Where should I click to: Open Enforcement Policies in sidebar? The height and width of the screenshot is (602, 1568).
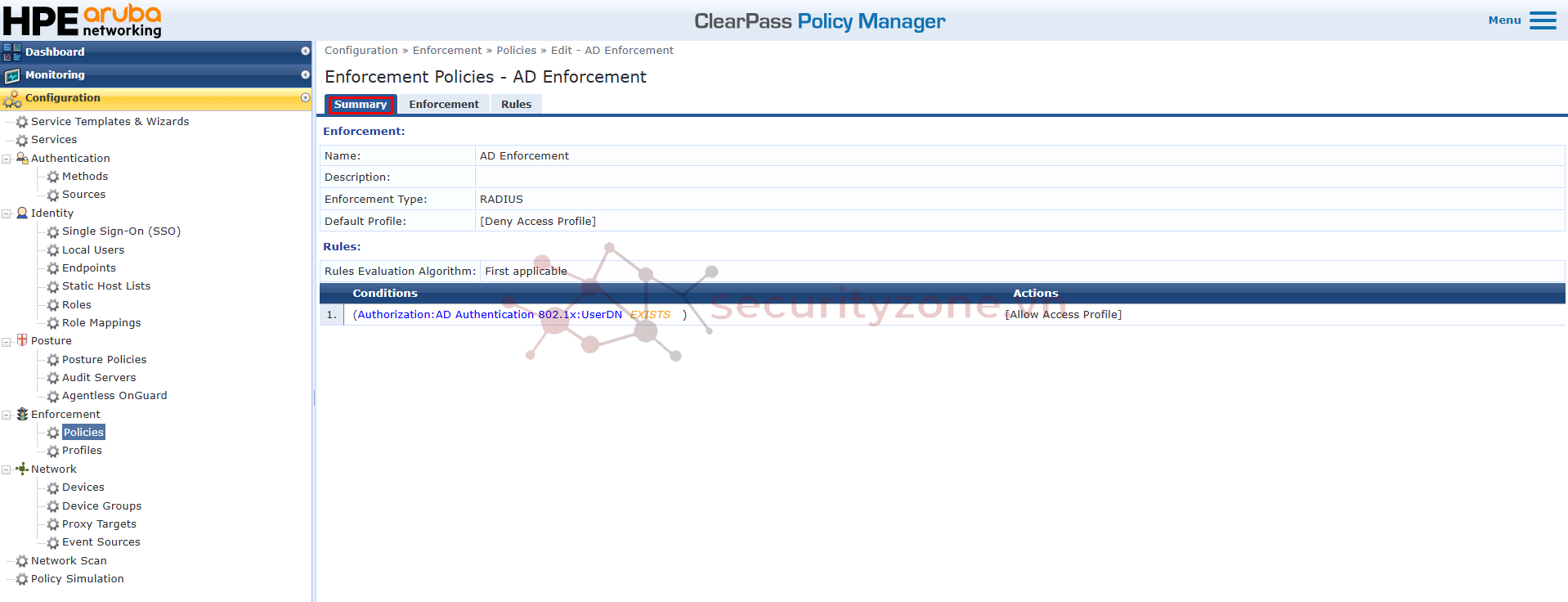[83, 433]
